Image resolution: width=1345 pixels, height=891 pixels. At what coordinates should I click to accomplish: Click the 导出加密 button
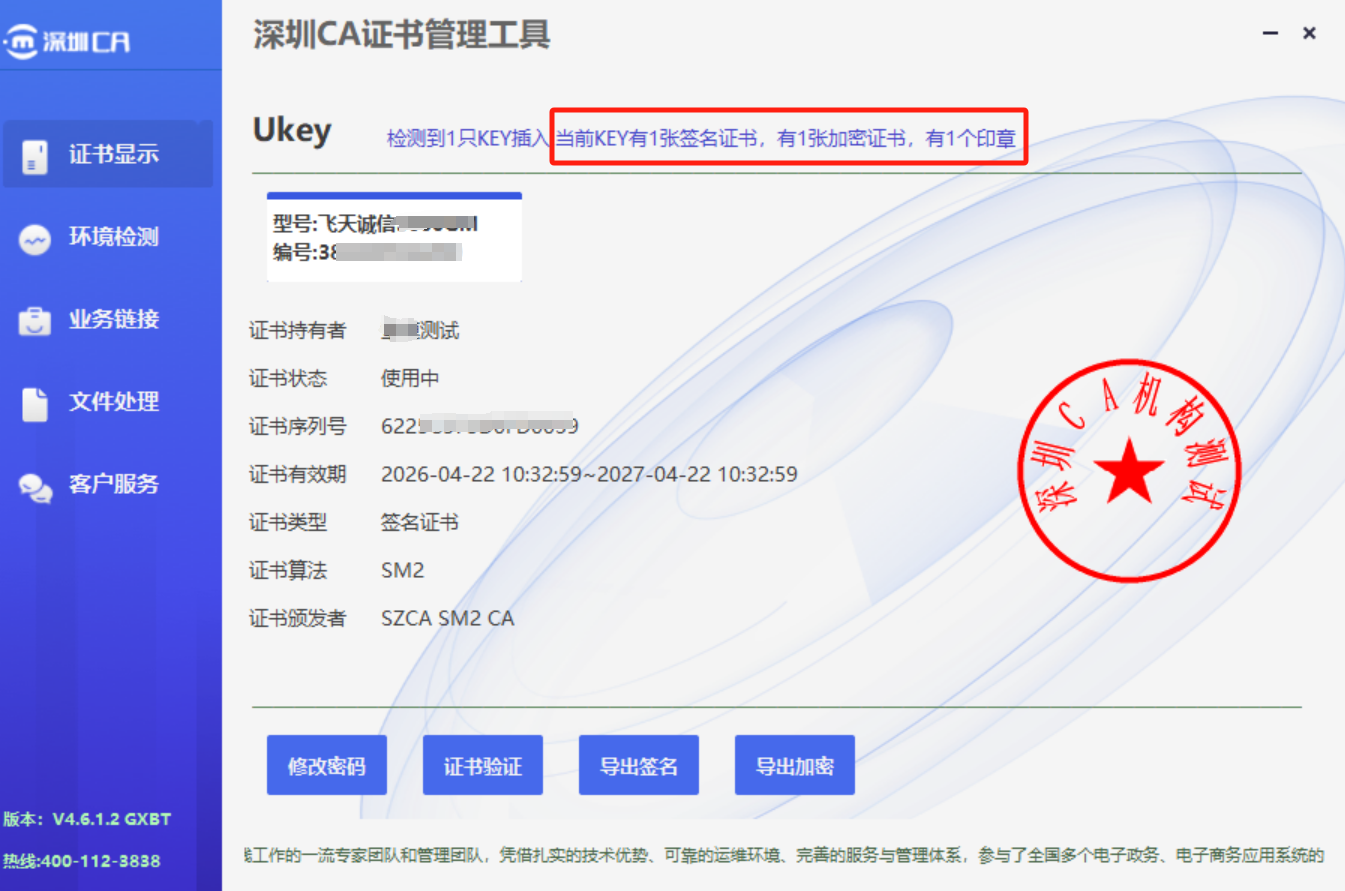[795, 766]
